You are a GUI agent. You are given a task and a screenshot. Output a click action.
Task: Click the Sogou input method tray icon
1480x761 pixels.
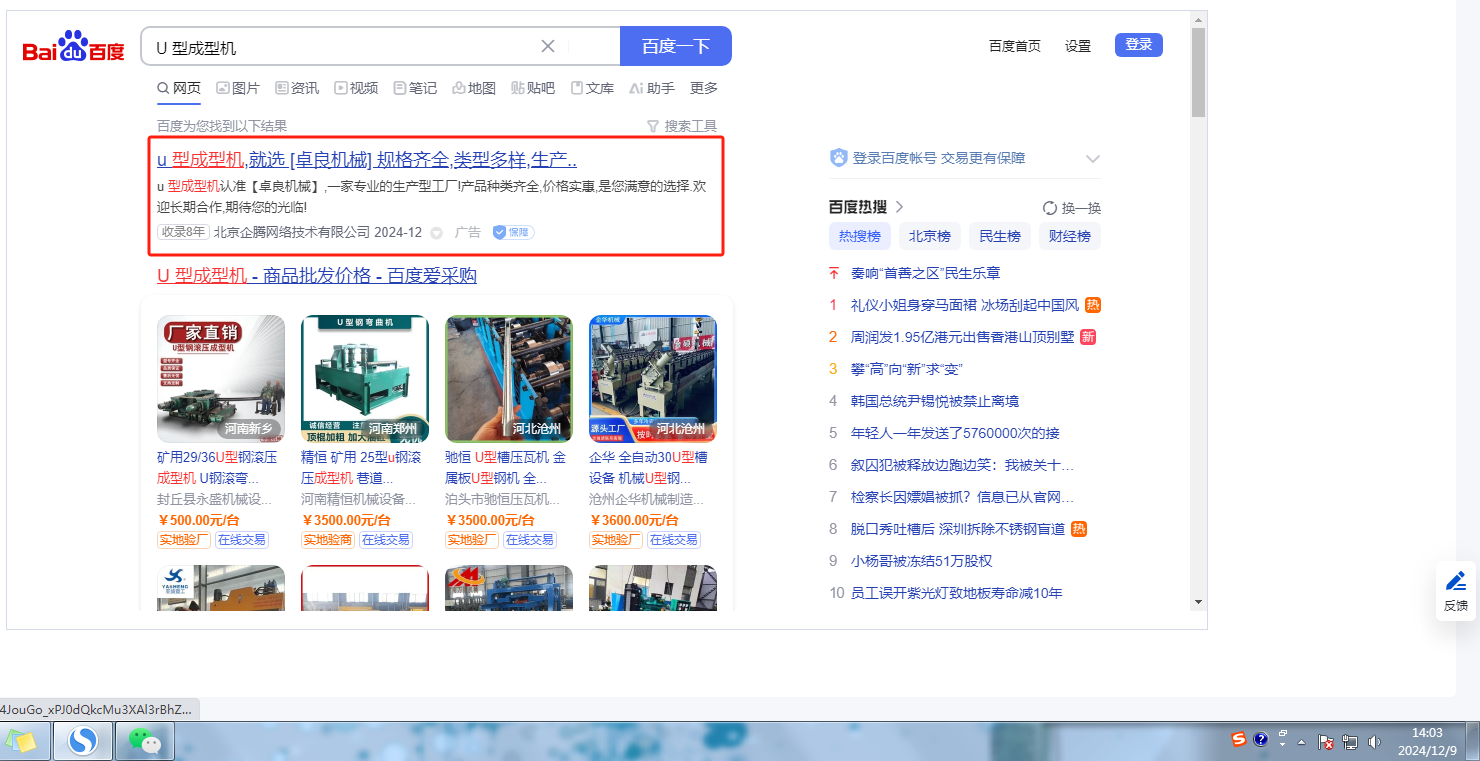click(x=1239, y=740)
